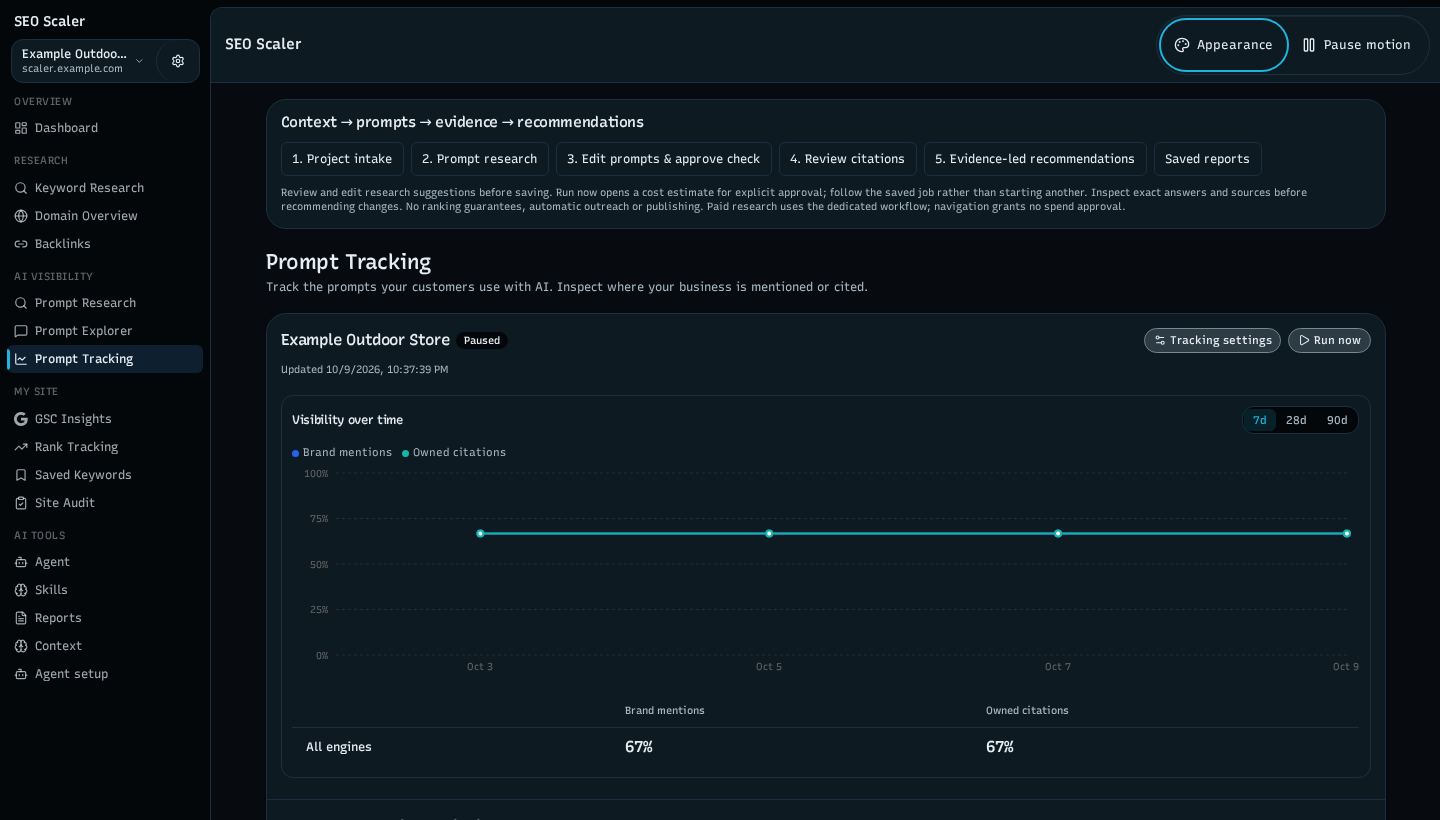Select the 7d time range
This screenshot has width=1440, height=820.
tap(1259, 420)
